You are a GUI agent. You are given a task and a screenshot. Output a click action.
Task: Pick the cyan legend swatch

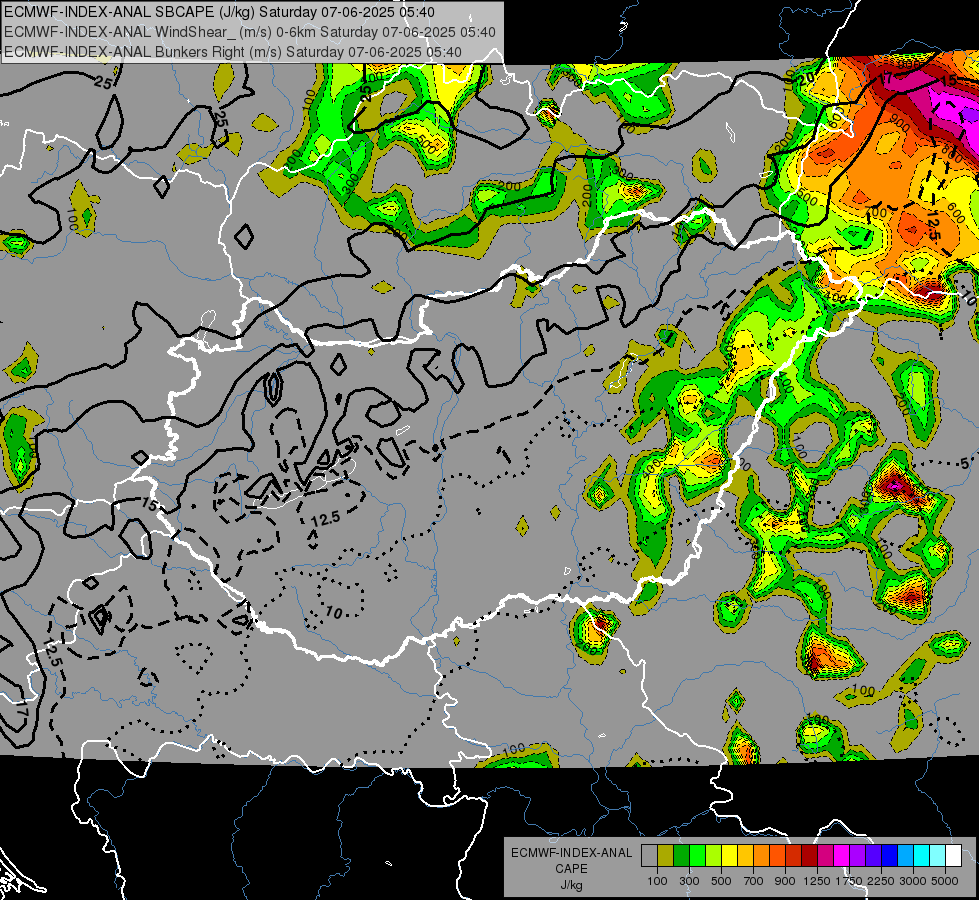coord(922,856)
